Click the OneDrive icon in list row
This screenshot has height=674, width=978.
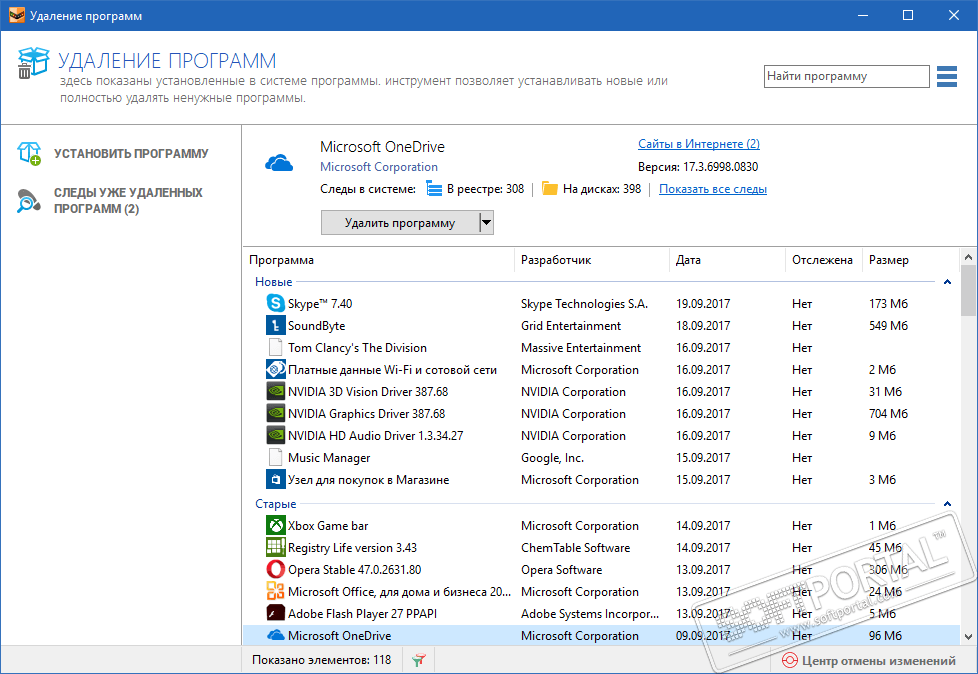tap(276, 635)
